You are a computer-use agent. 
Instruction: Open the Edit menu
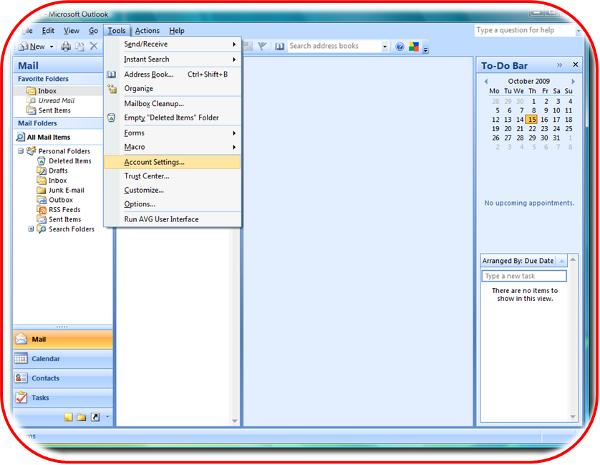pos(48,31)
